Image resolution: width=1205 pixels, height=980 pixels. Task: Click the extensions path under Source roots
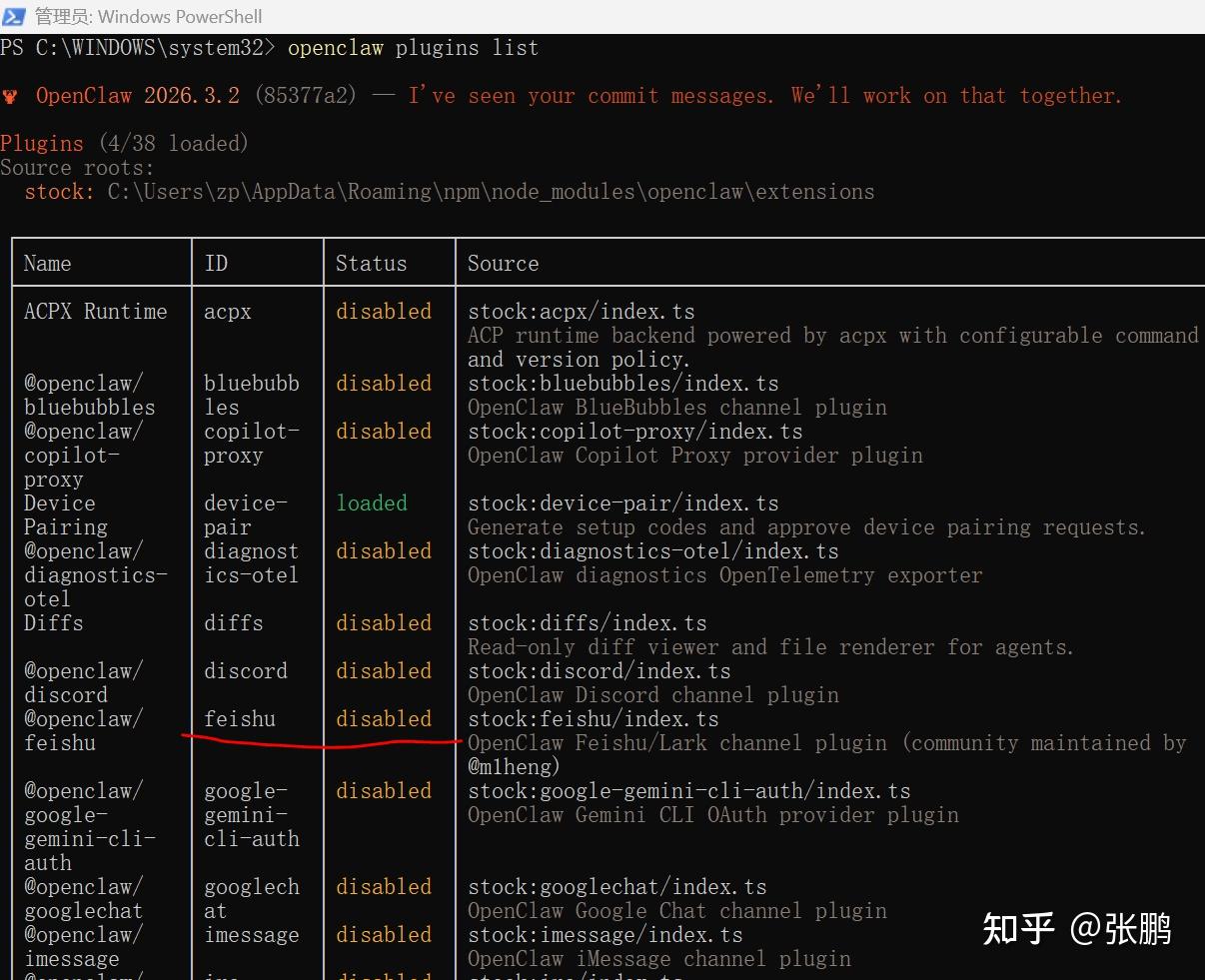tap(491, 192)
